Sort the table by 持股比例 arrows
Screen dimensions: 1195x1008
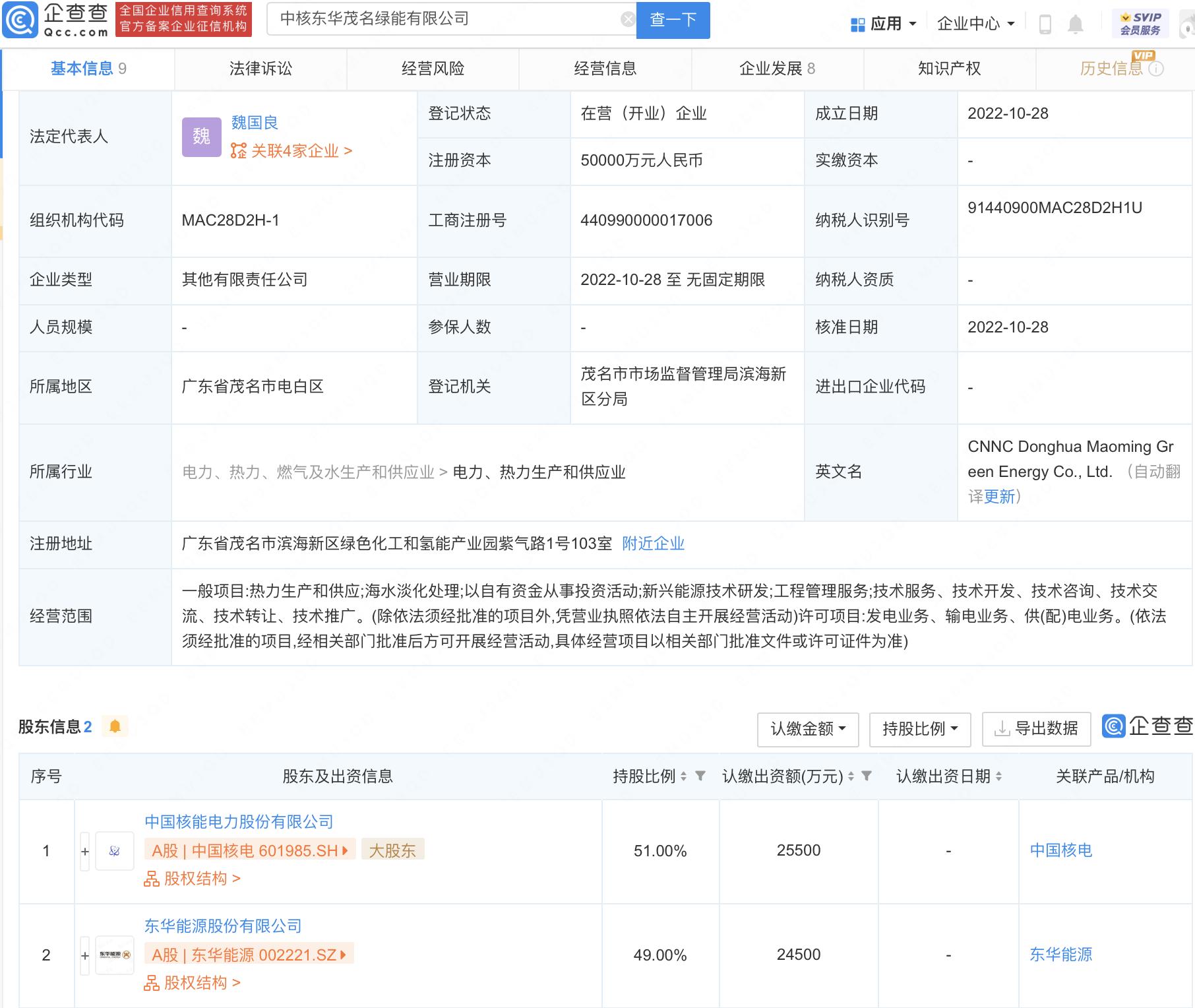683,776
